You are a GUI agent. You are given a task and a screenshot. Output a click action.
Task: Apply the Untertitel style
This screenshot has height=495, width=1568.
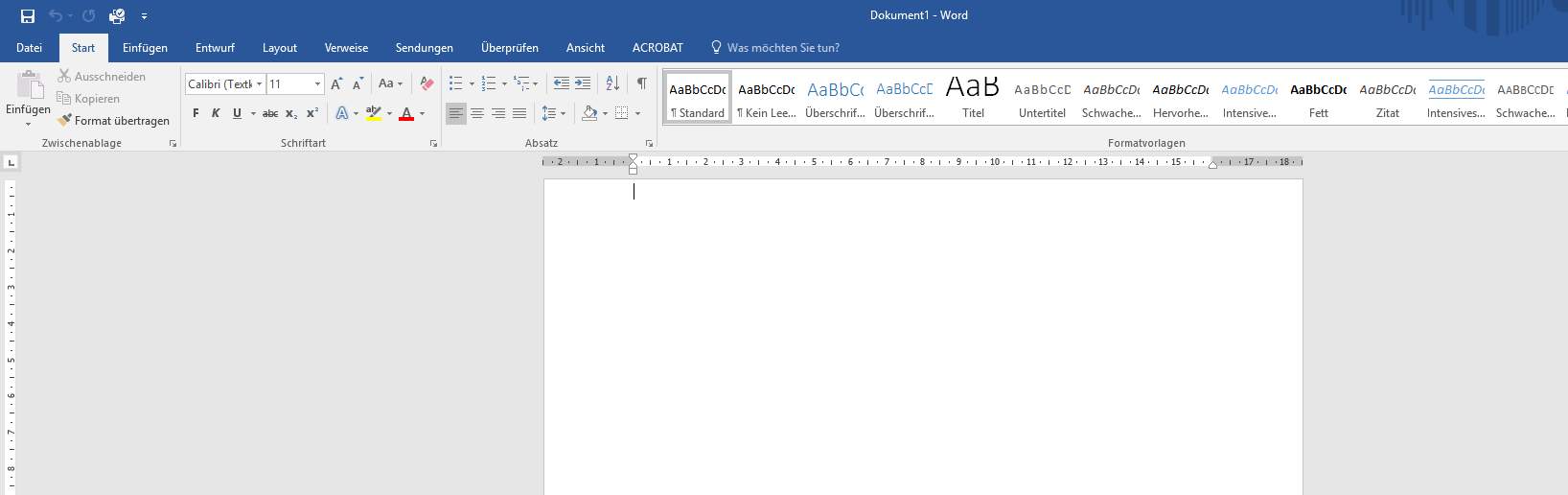tap(1042, 97)
